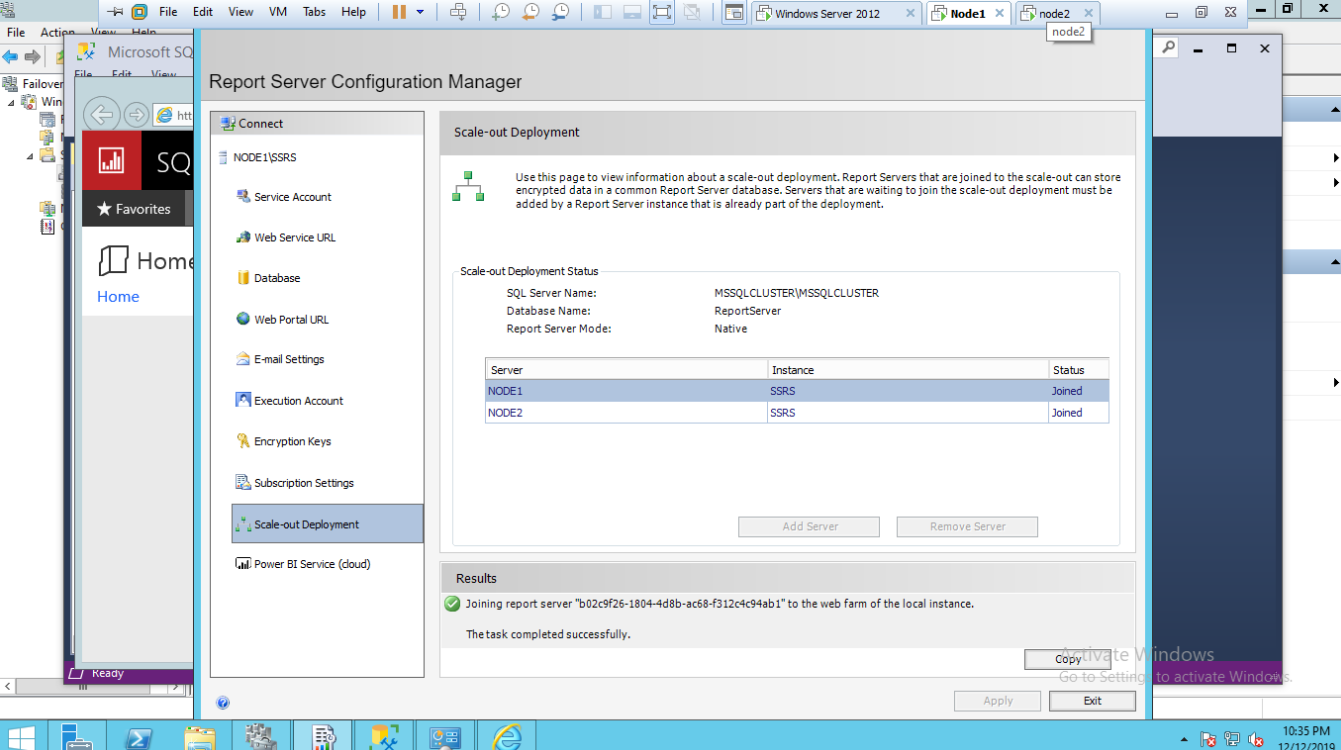Open the Database configuration page icon
This screenshot has width=1341, height=750.
[243, 278]
